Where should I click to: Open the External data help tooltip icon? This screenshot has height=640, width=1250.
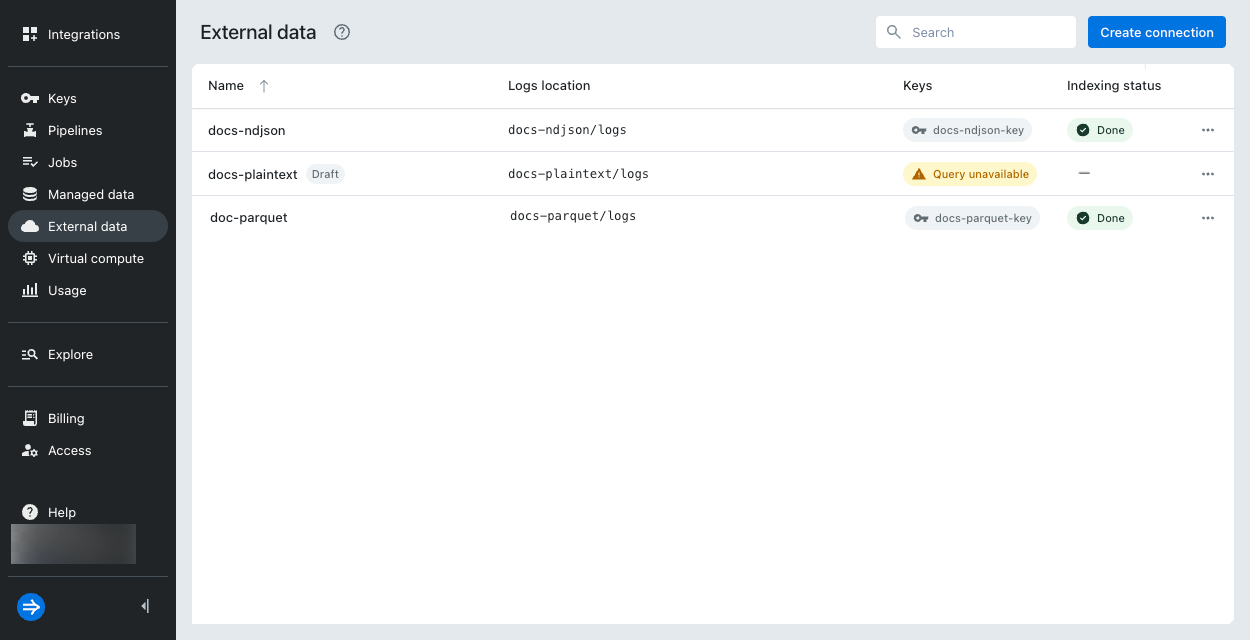(342, 32)
